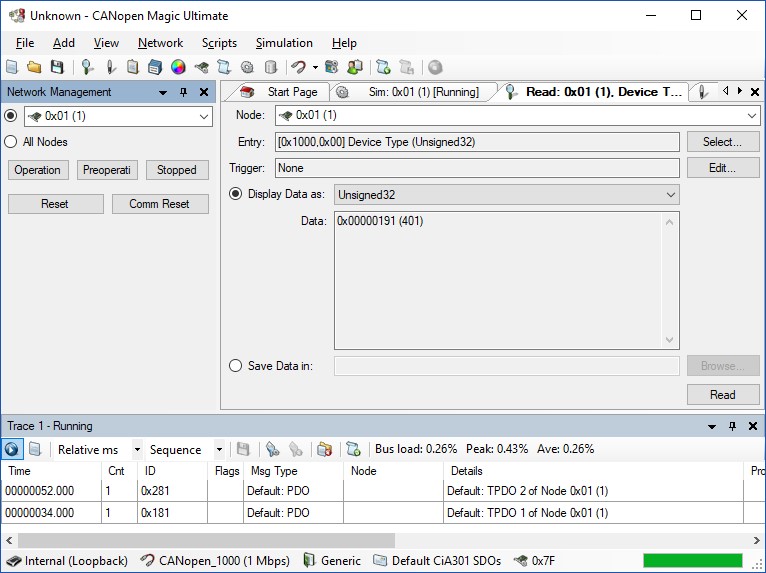
Task: Click the settings panel icon after cable dropdown
Action: 332,67
